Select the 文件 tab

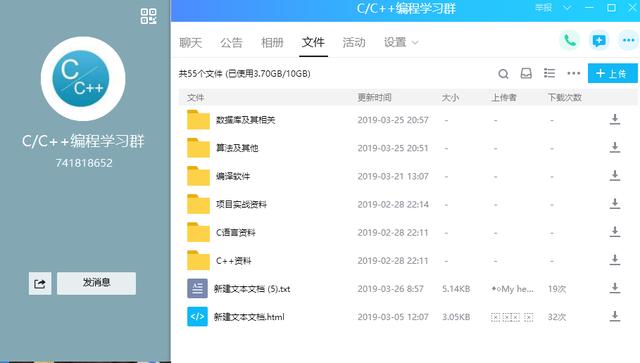pyautogui.click(x=313, y=42)
